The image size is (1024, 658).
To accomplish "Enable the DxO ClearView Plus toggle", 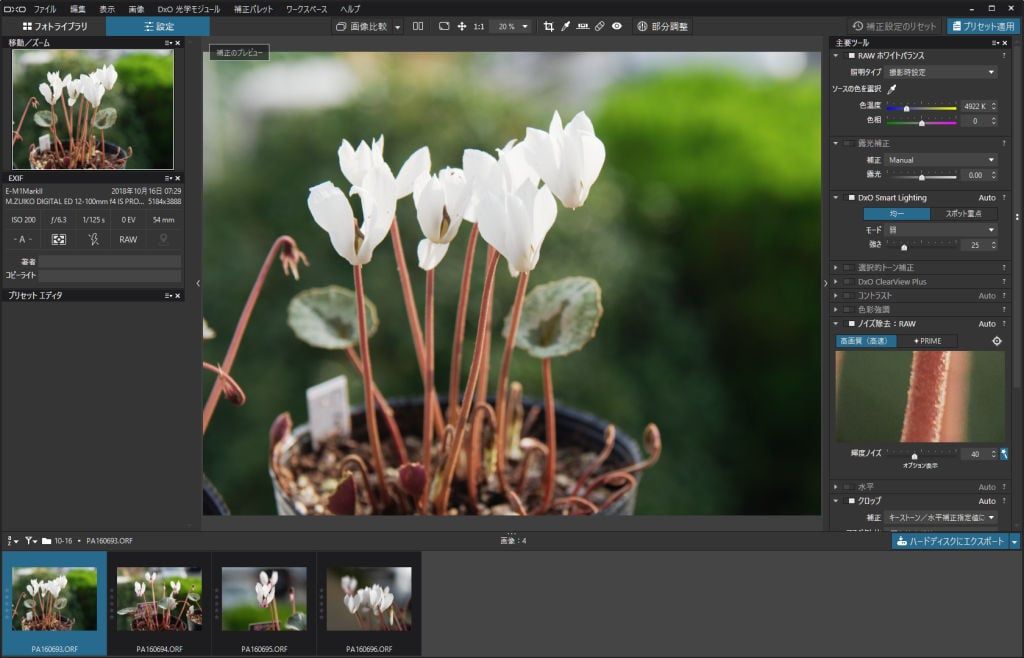I will point(849,282).
